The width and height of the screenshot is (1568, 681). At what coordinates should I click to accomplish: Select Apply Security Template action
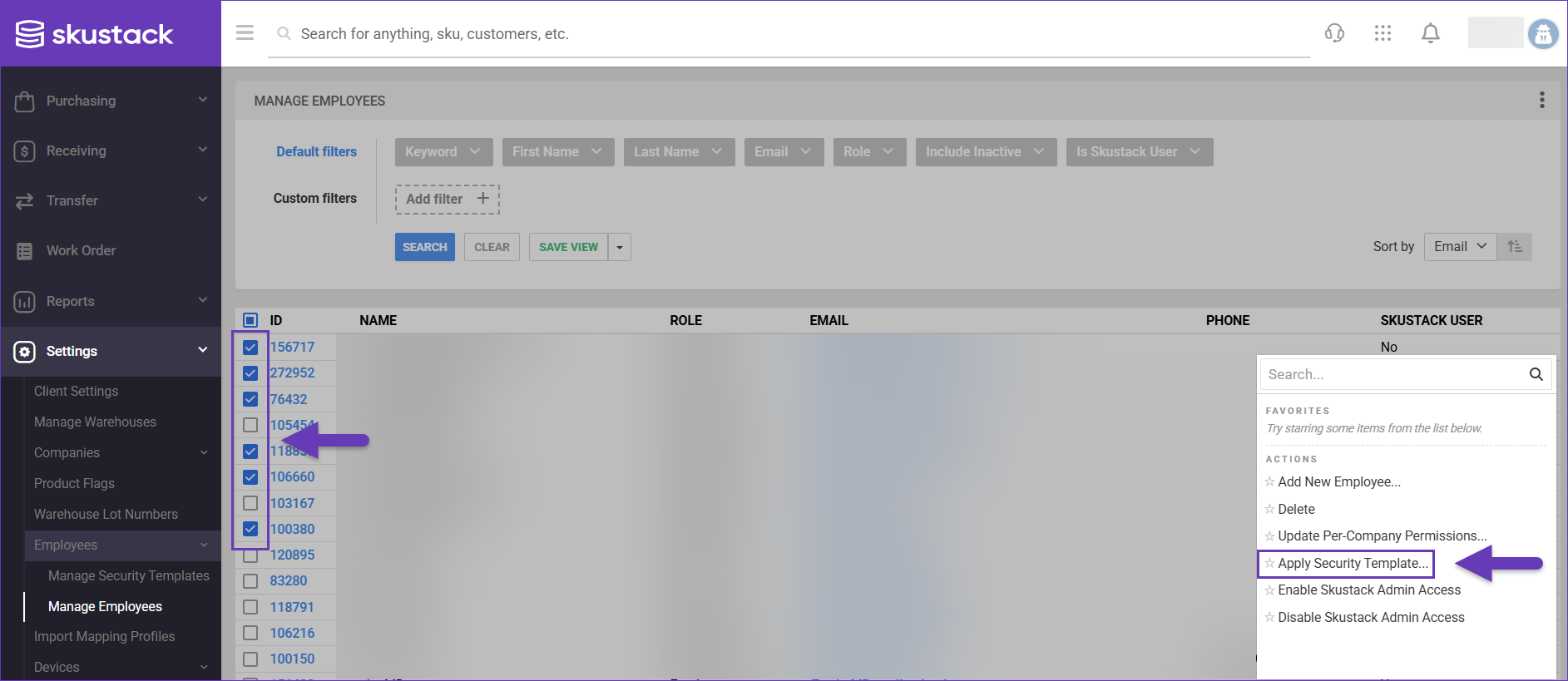(1352, 564)
